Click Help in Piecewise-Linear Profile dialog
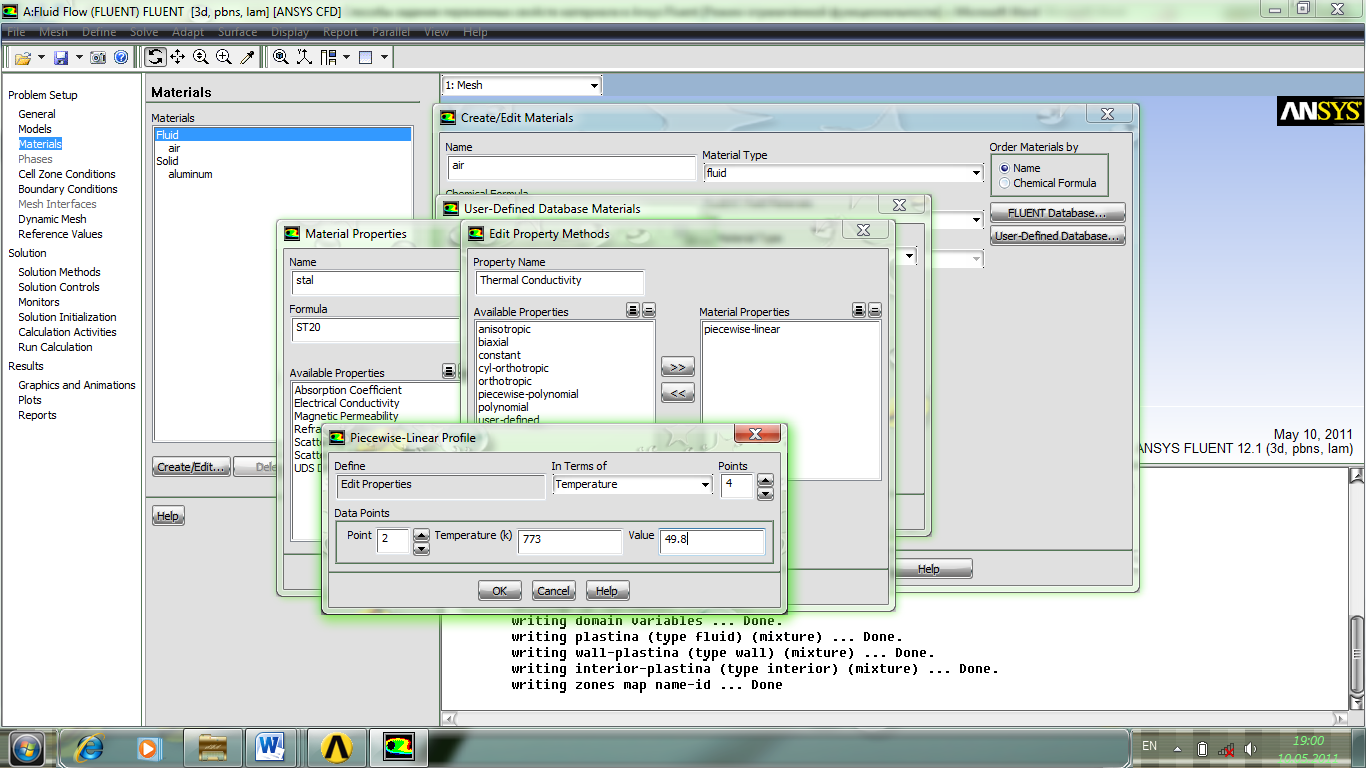 pyautogui.click(x=608, y=591)
